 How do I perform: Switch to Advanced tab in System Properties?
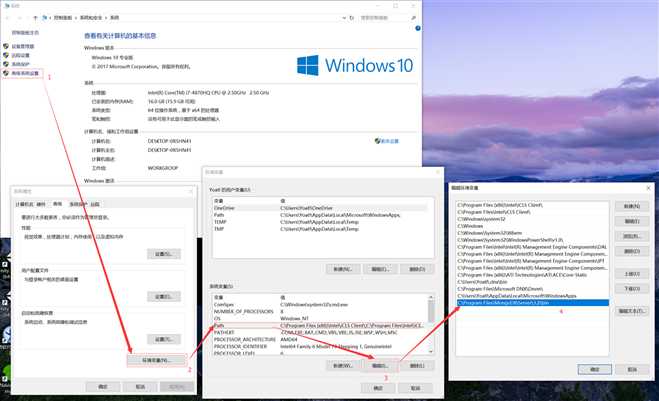57,204
